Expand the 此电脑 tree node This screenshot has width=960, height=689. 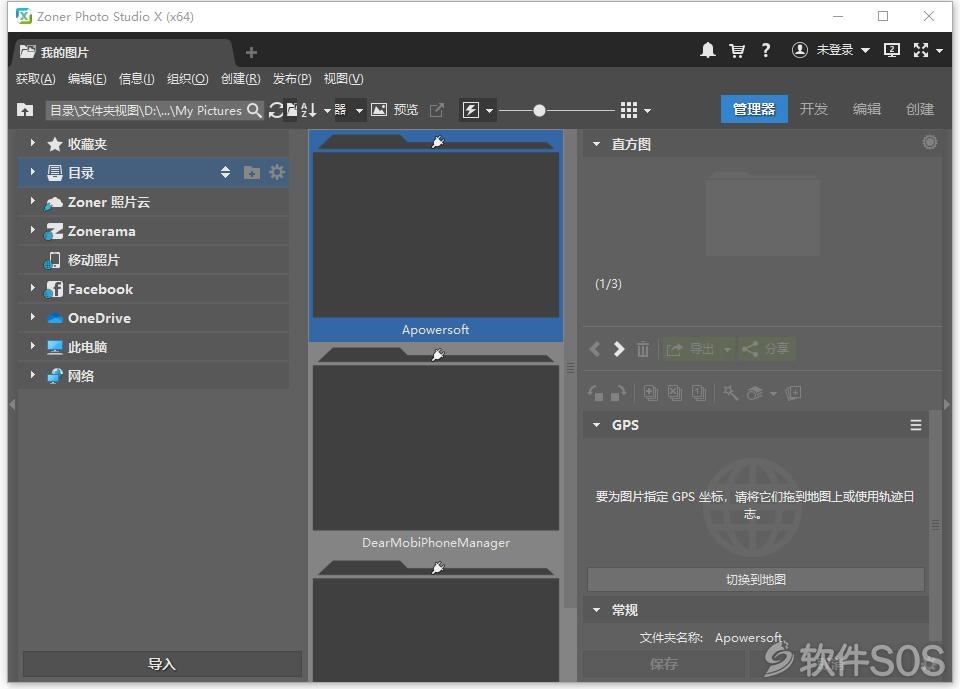pyautogui.click(x=33, y=346)
